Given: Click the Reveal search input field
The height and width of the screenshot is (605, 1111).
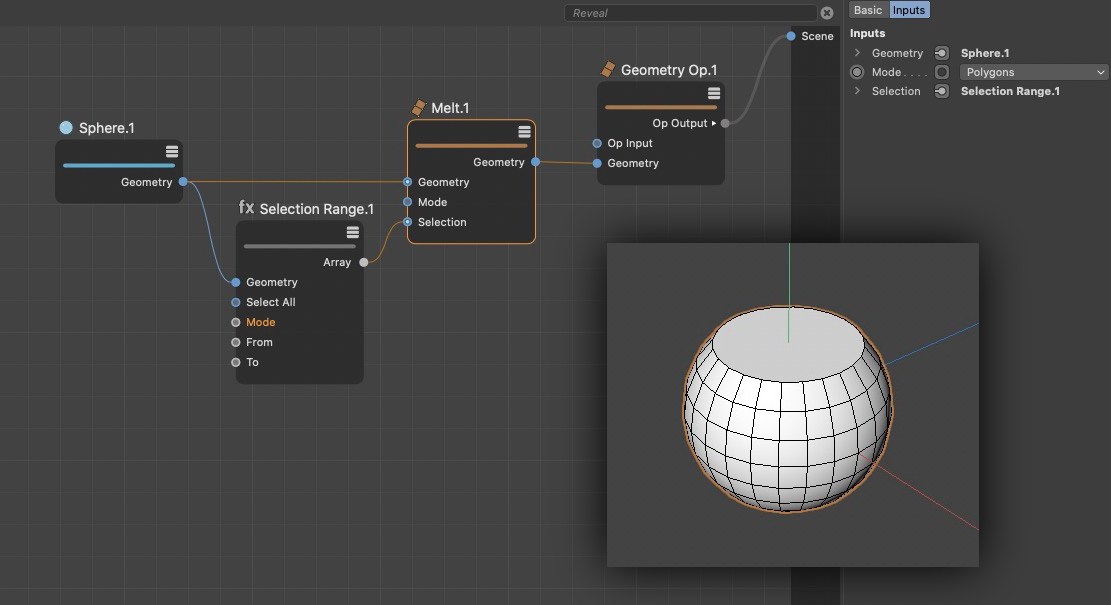Looking at the screenshot, I should 691,13.
